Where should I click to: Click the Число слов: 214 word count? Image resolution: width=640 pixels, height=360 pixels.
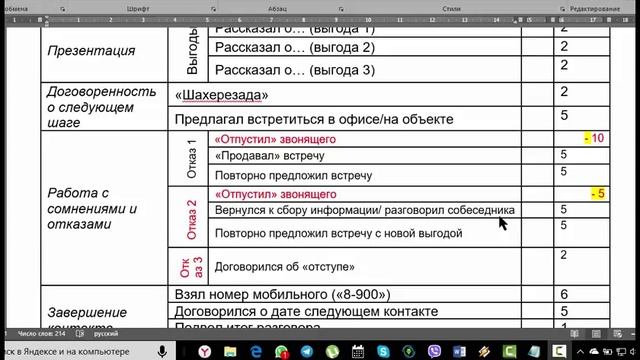click(x=41, y=334)
